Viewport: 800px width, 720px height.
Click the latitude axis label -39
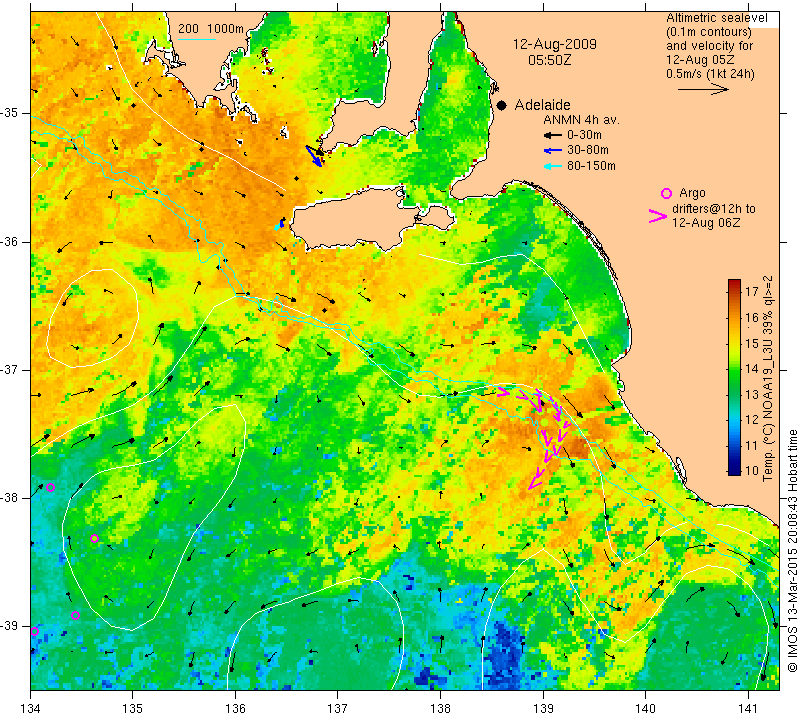9,626
